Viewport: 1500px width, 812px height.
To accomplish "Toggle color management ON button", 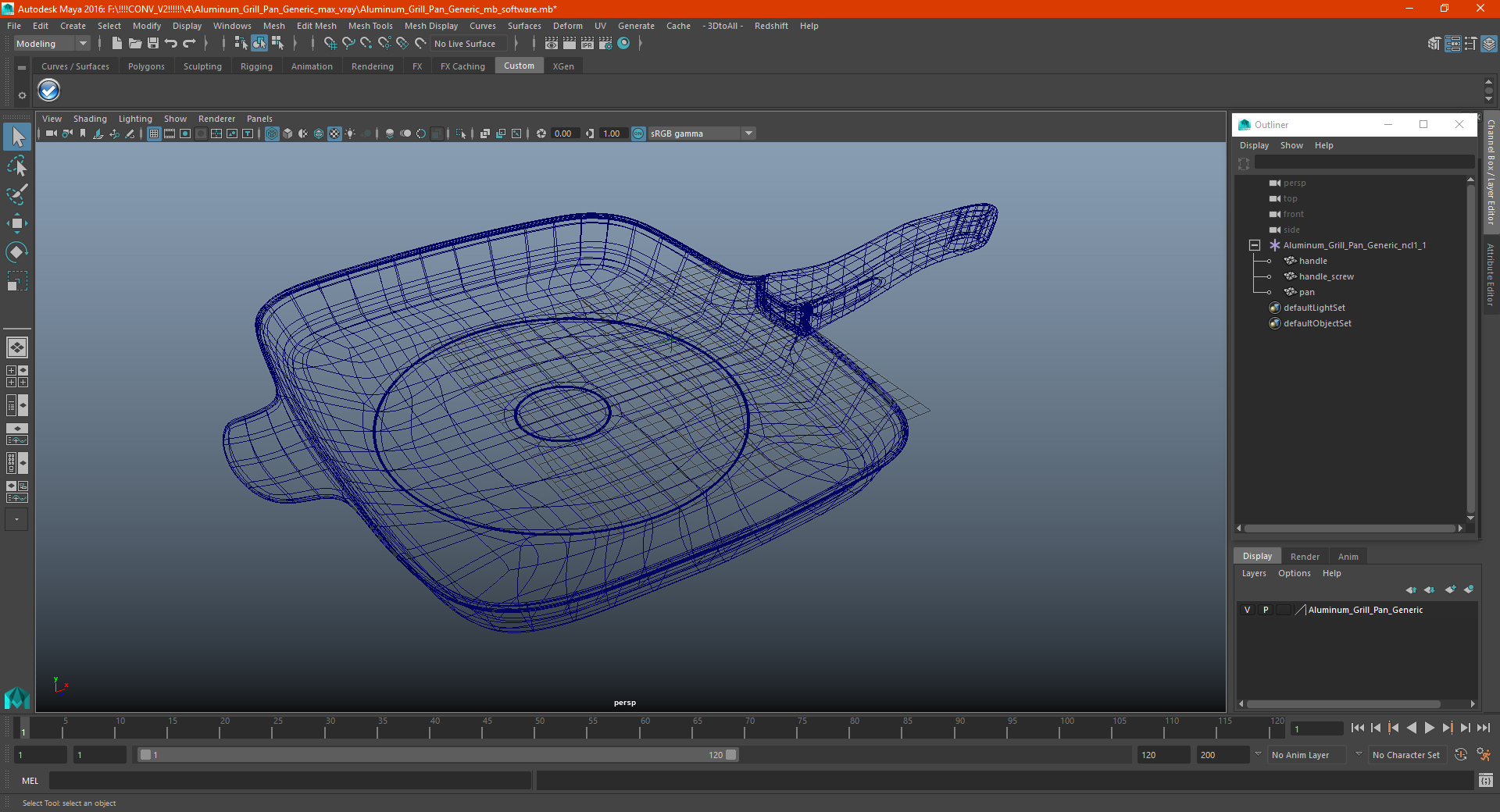I will click(638, 134).
